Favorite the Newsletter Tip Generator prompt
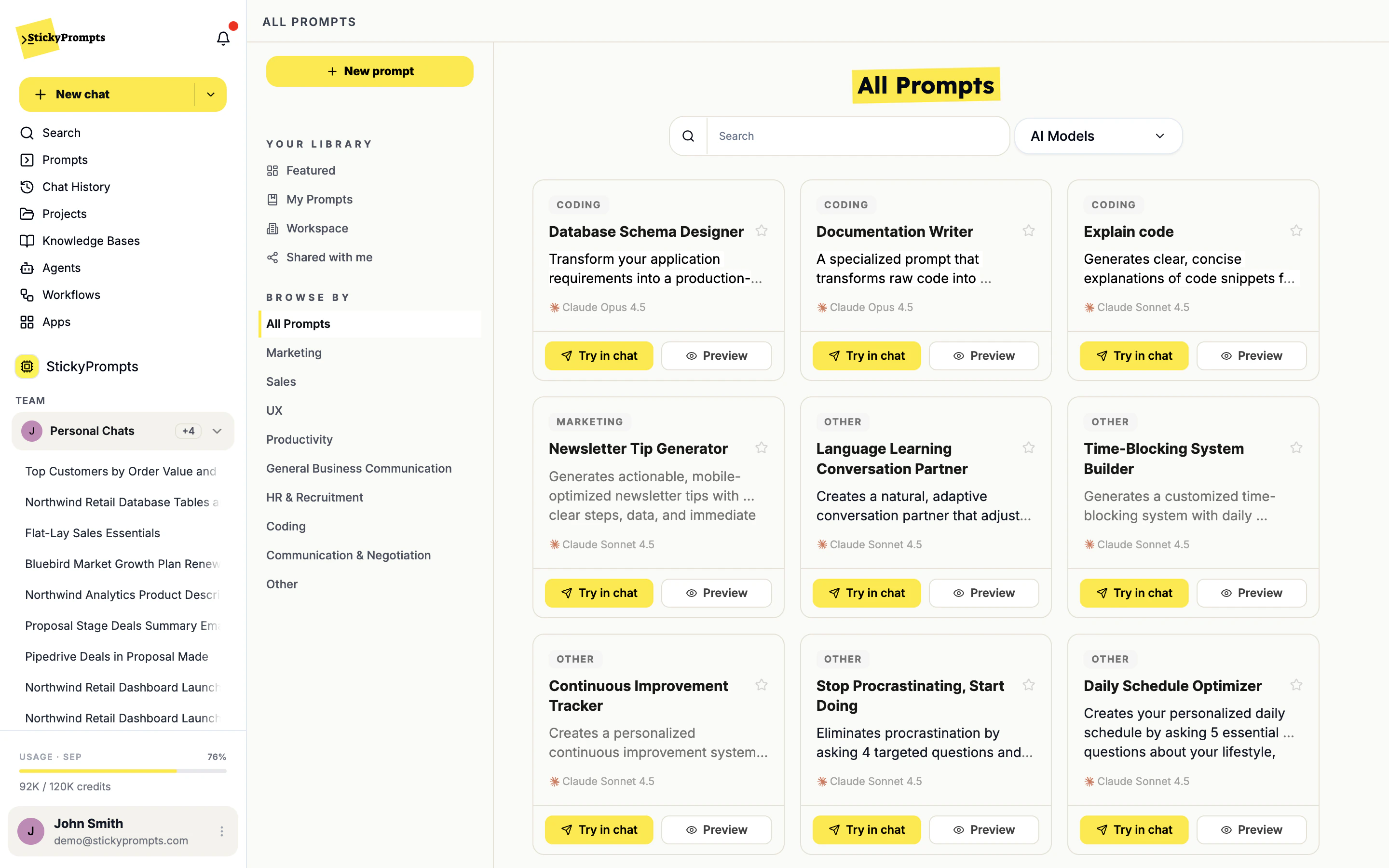Viewport: 1389px width, 868px height. coord(761,448)
